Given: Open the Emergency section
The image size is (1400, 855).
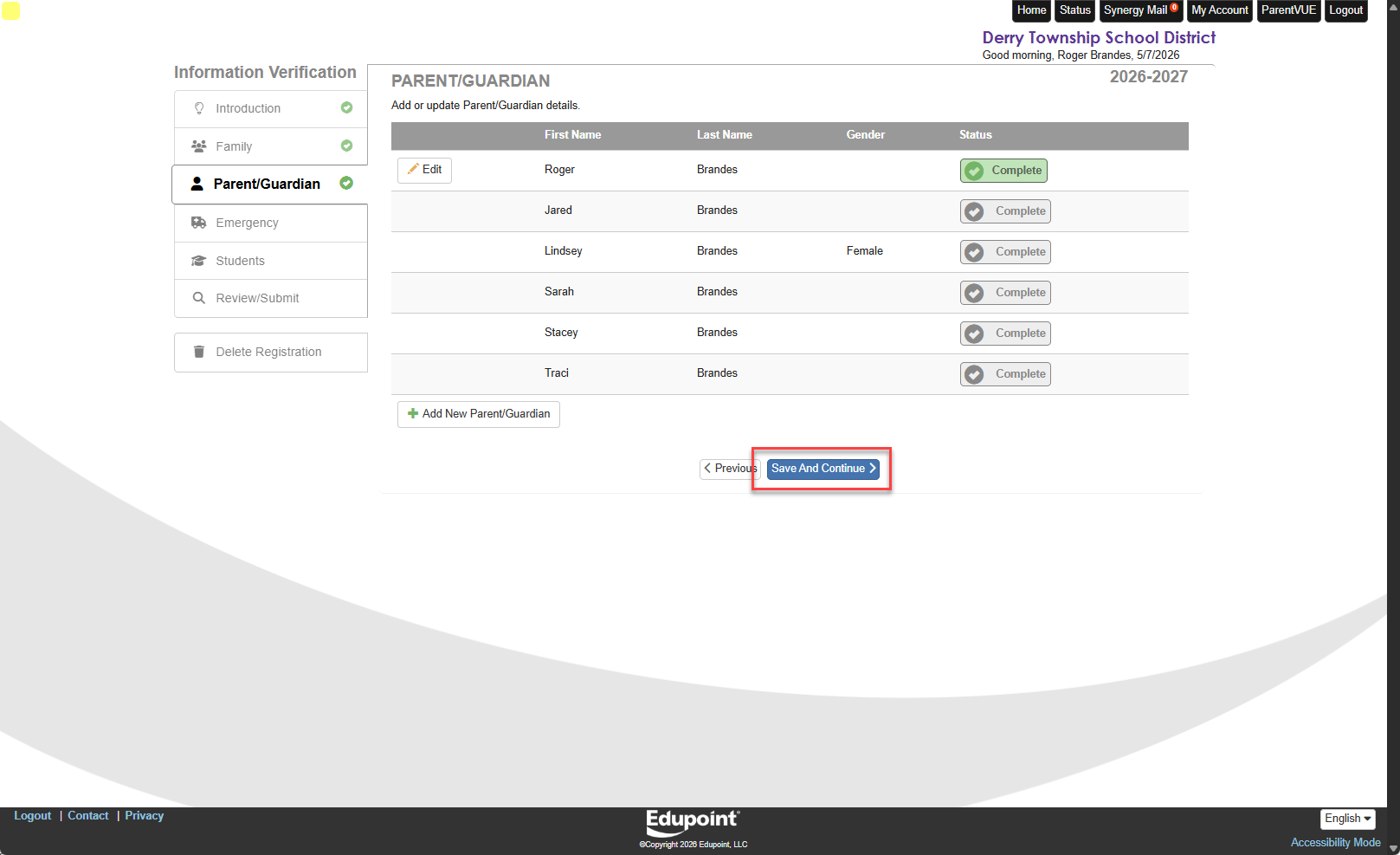Looking at the screenshot, I should (x=271, y=223).
